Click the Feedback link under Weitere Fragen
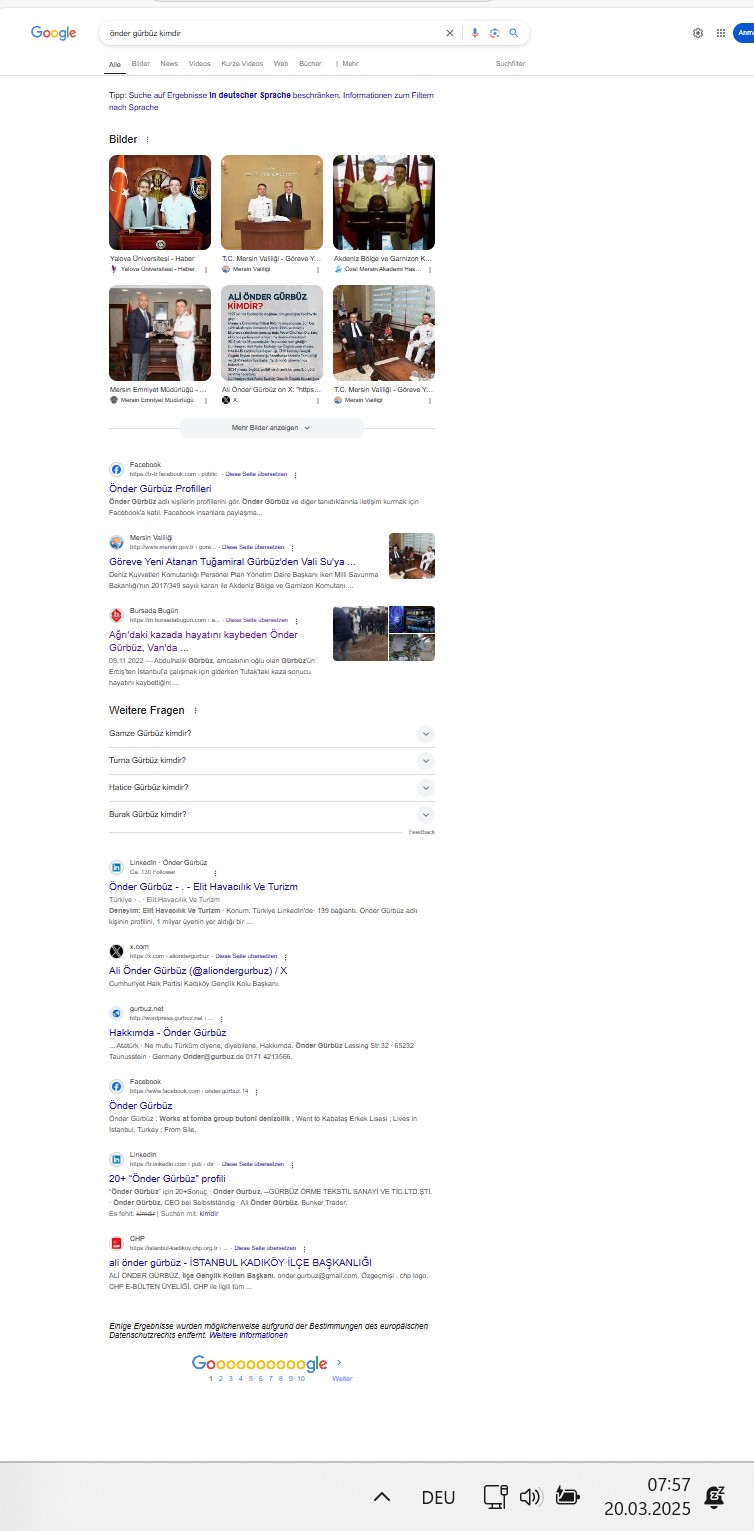 tap(422, 832)
